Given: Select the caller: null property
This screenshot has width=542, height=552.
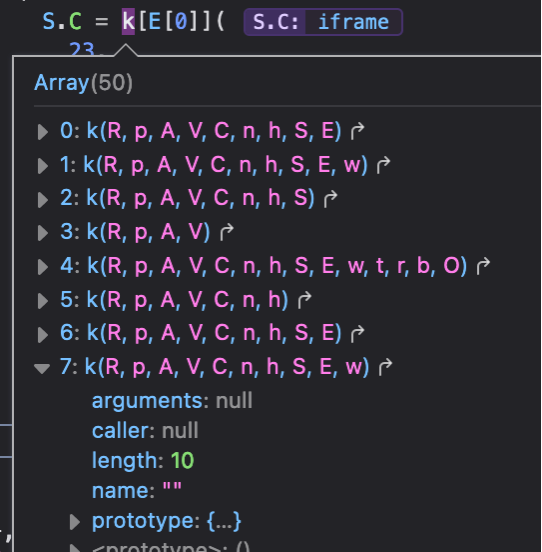Looking at the screenshot, I should [145, 431].
